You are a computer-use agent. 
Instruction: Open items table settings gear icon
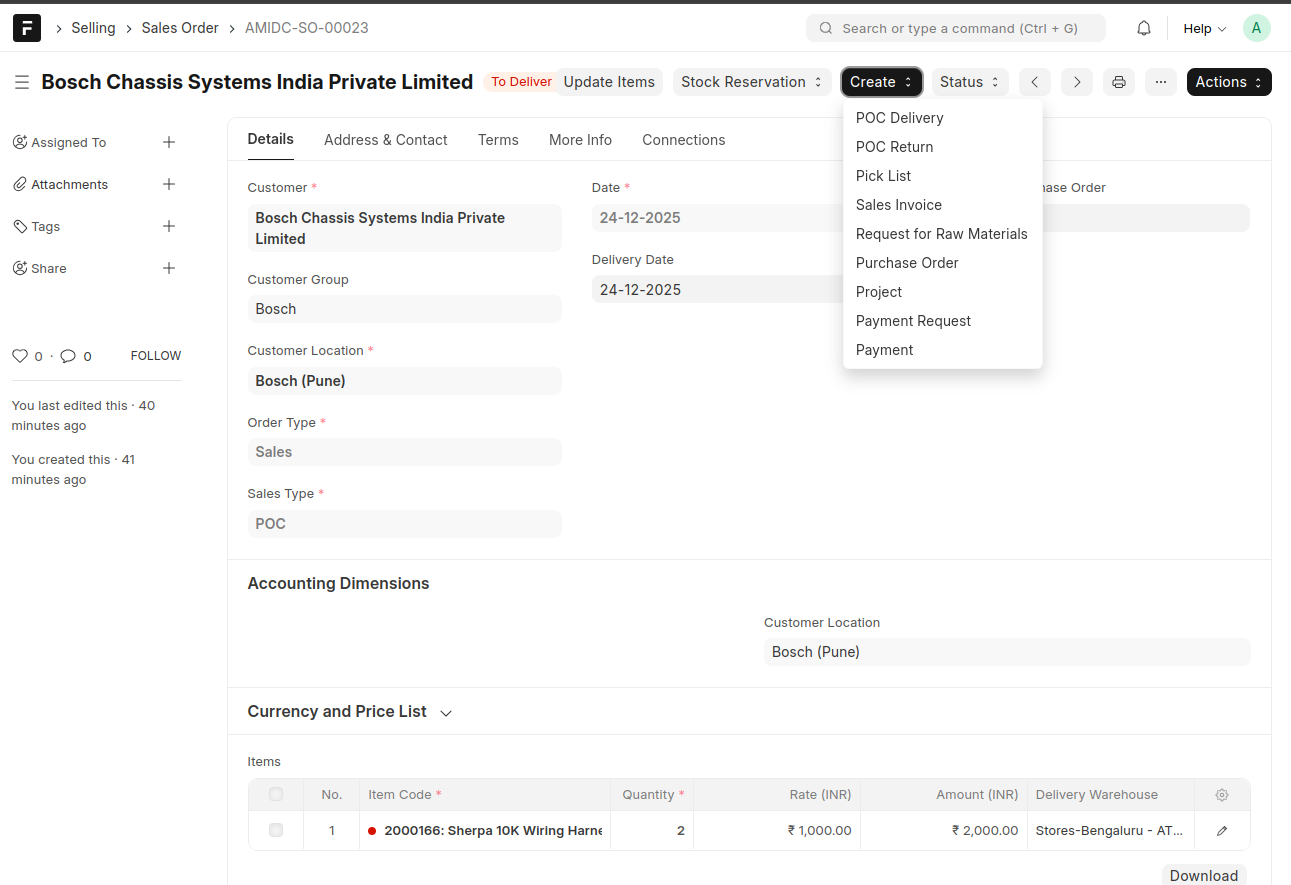pos(1221,795)
